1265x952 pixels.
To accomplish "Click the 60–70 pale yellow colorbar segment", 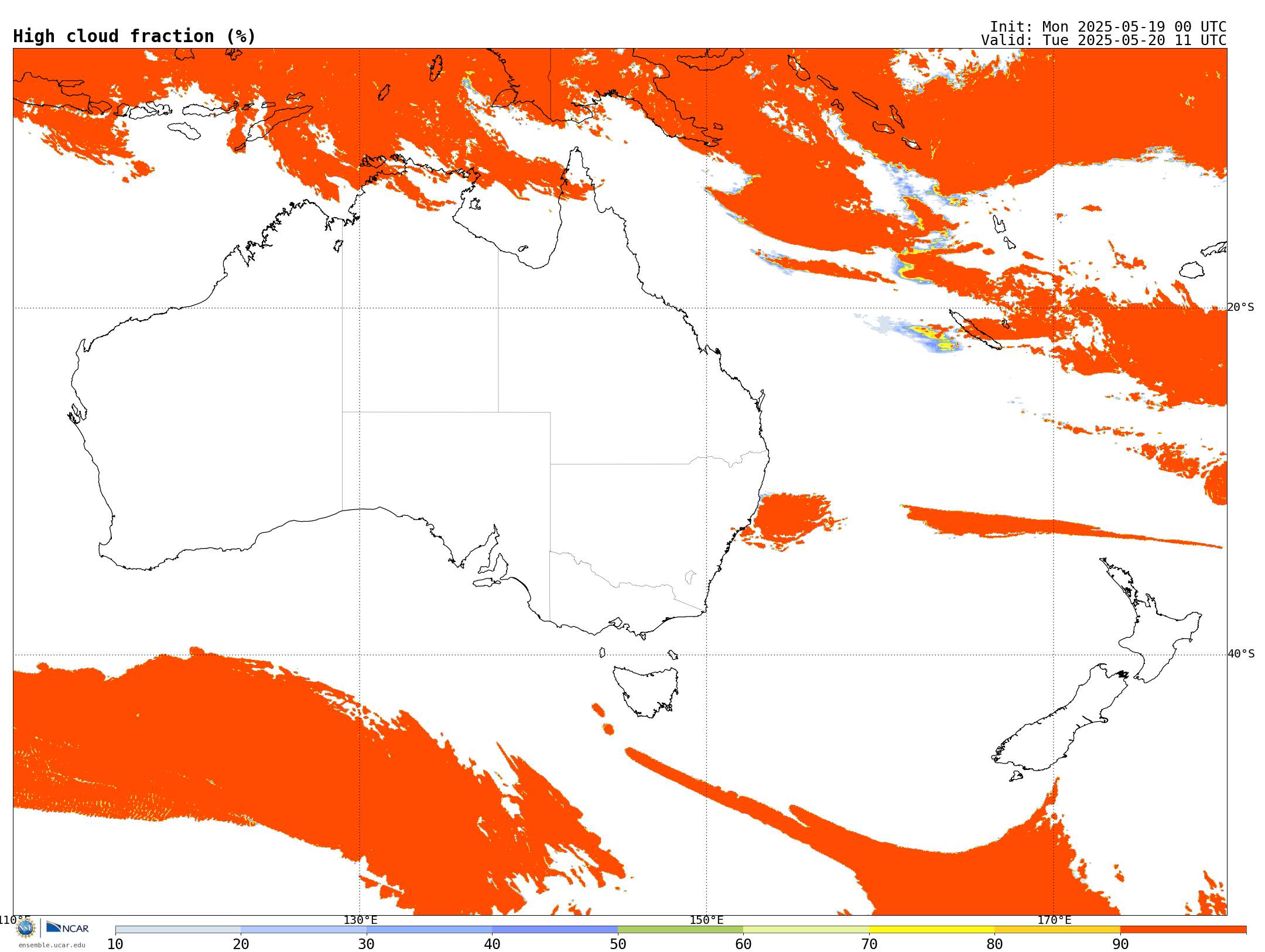I will [x=806, y=930].
